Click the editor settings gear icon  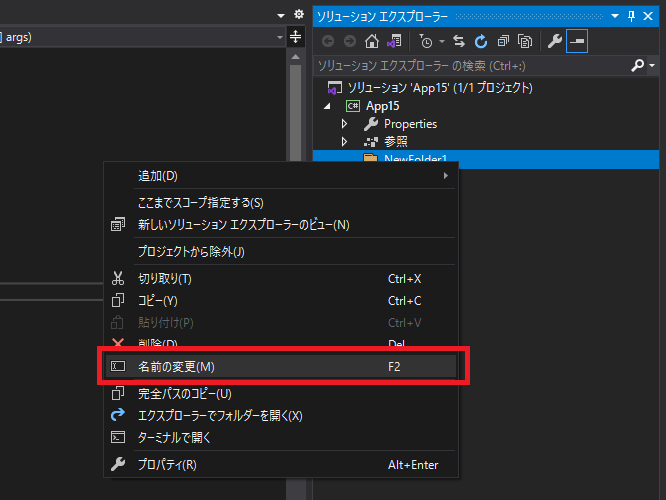tap(298, 16)
